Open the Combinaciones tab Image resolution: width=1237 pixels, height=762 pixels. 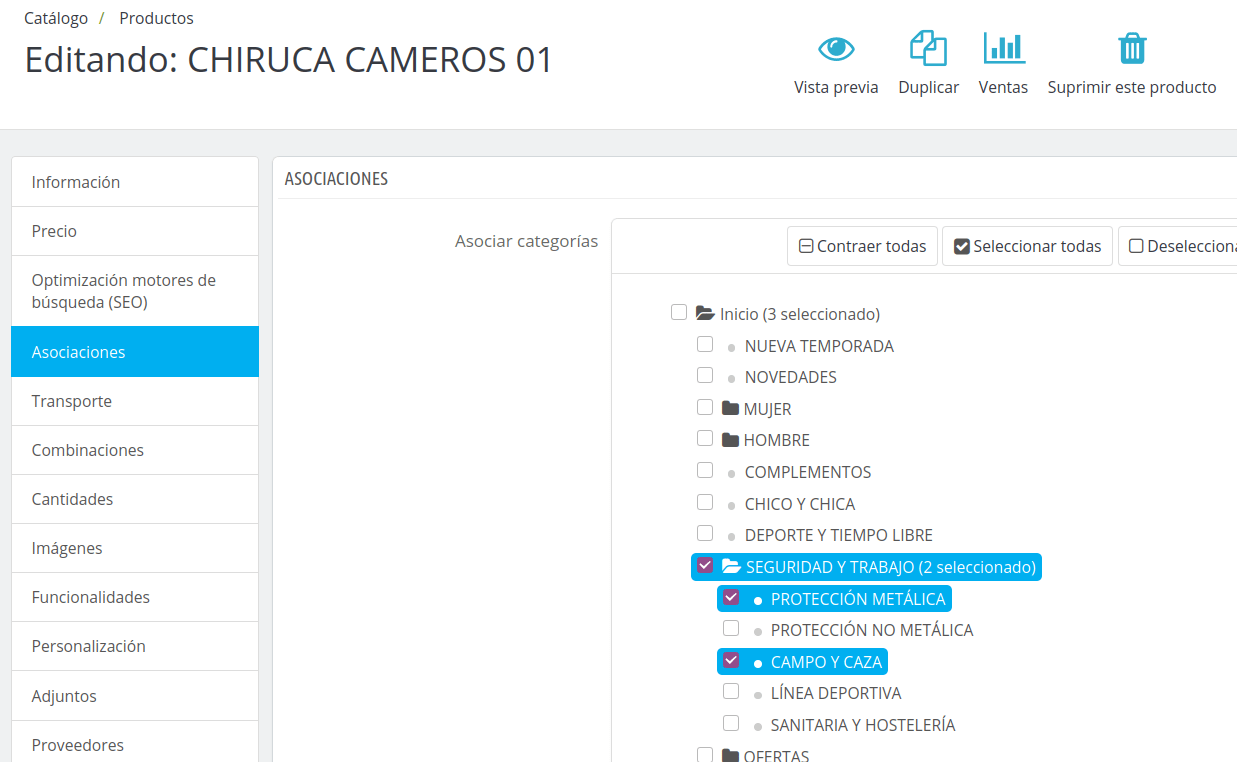coord(135,450)
